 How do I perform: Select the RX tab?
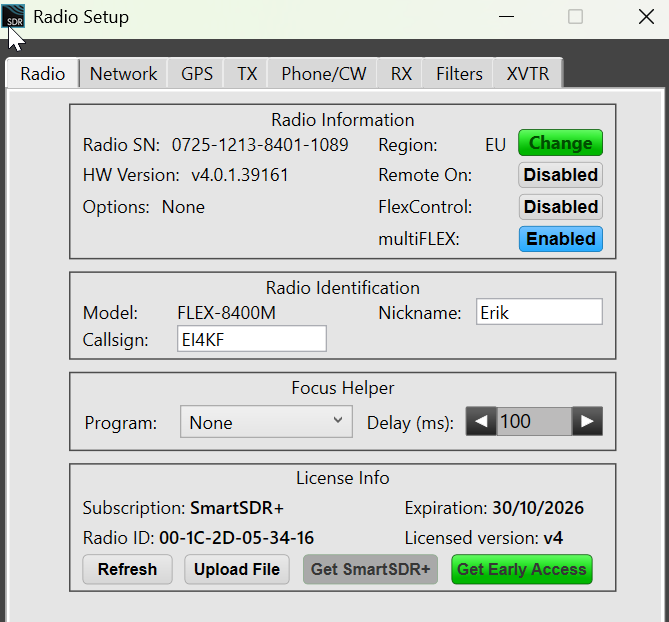(x=401, y=74)
